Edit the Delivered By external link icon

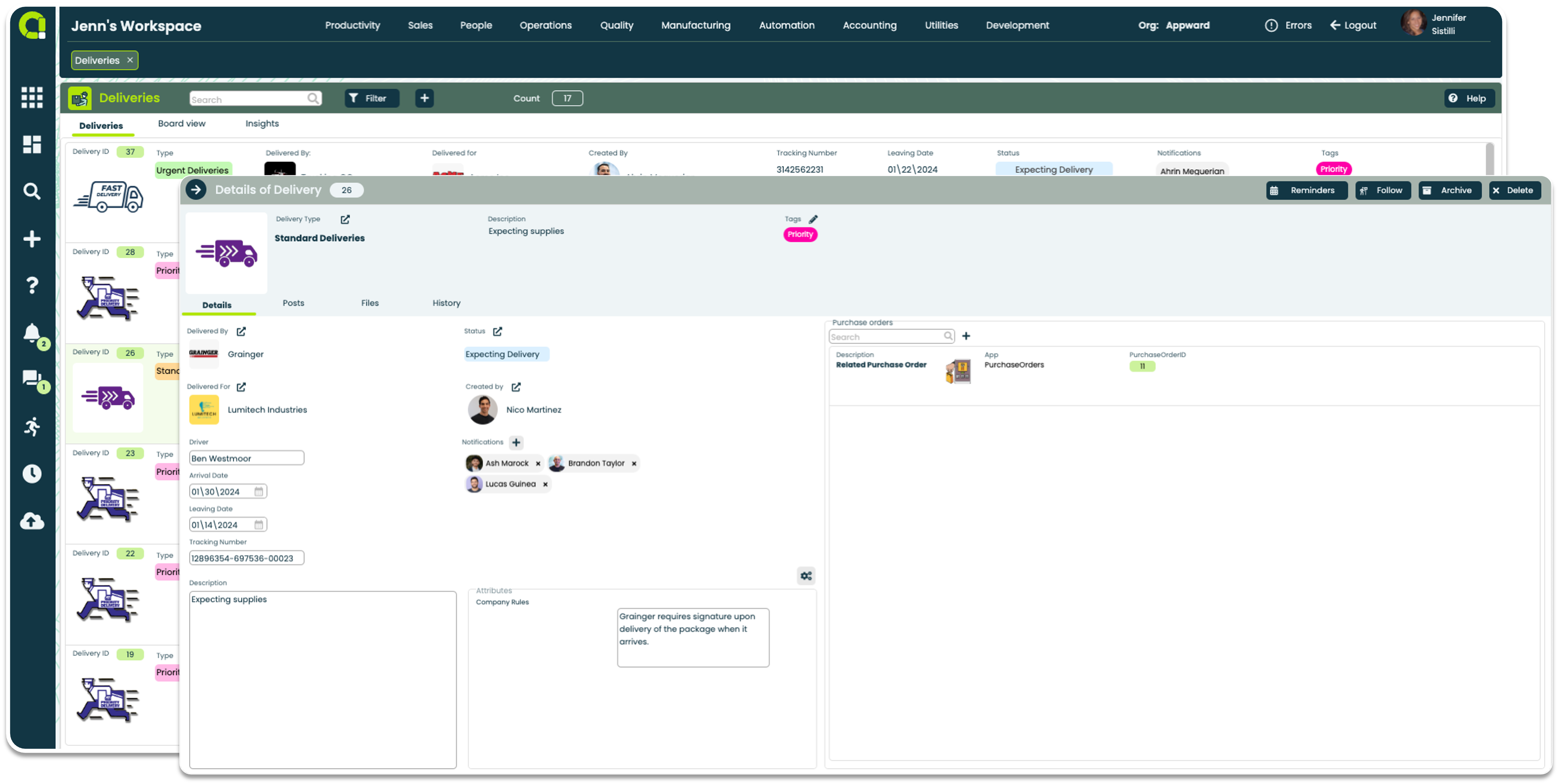pyautogui.click(x=241, y=331)
